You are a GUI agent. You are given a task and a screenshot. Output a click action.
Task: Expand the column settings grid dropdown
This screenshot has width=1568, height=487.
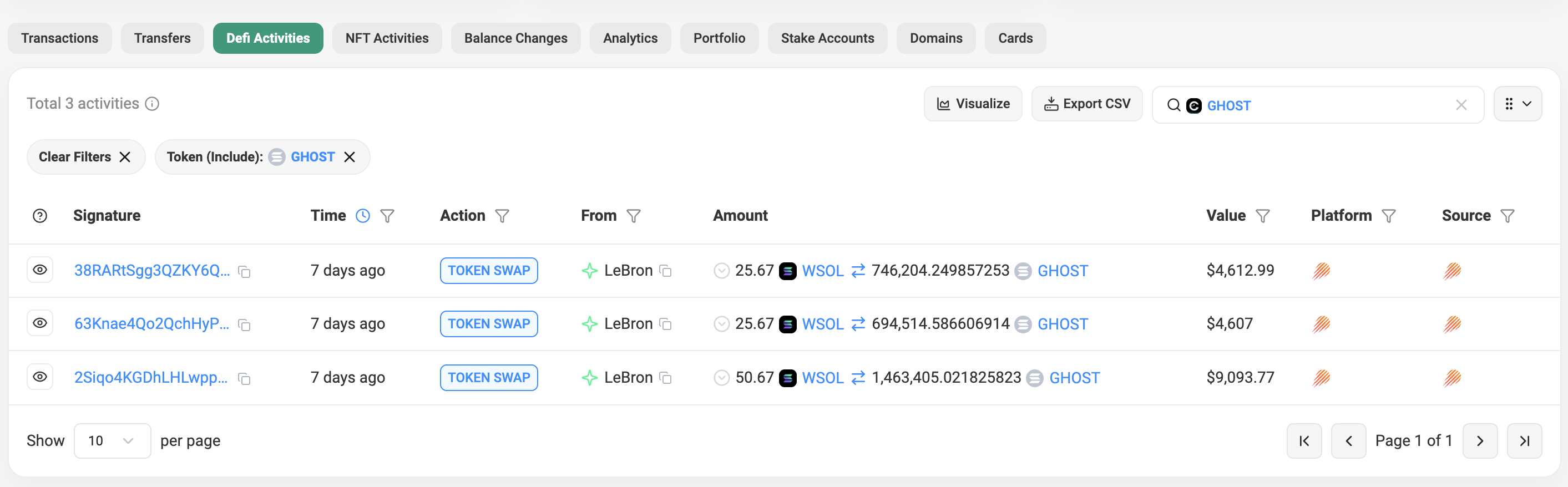[1517, 104]
